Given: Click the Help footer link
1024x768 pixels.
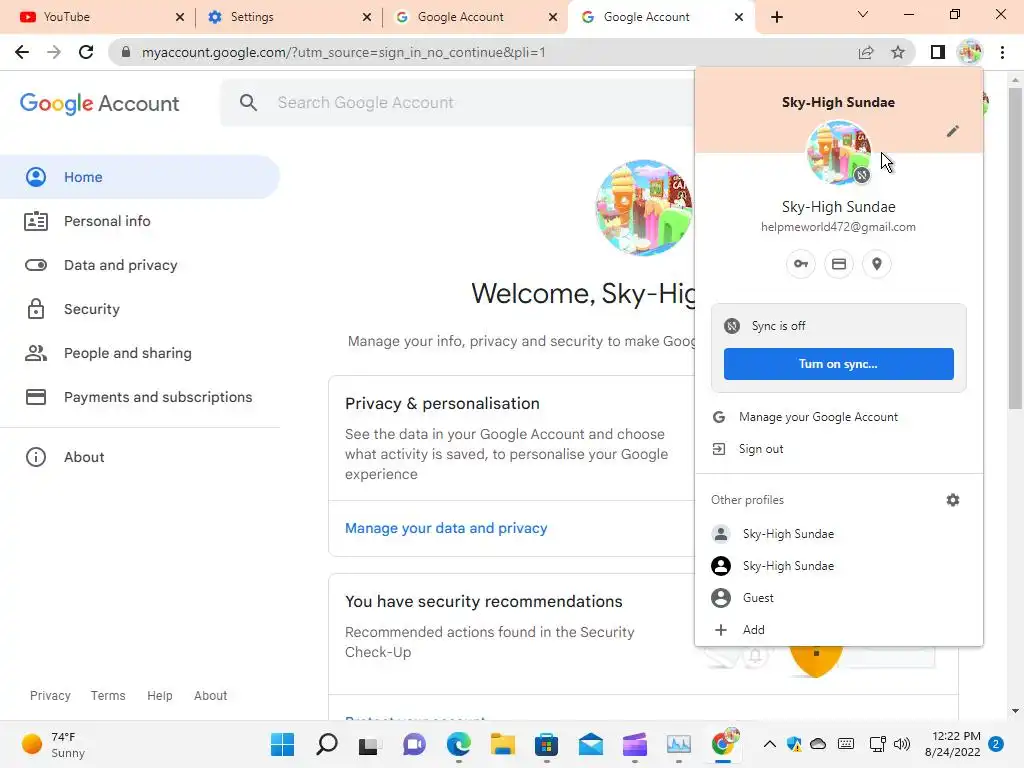Looking at the screenshot, I should coord(159,696).
